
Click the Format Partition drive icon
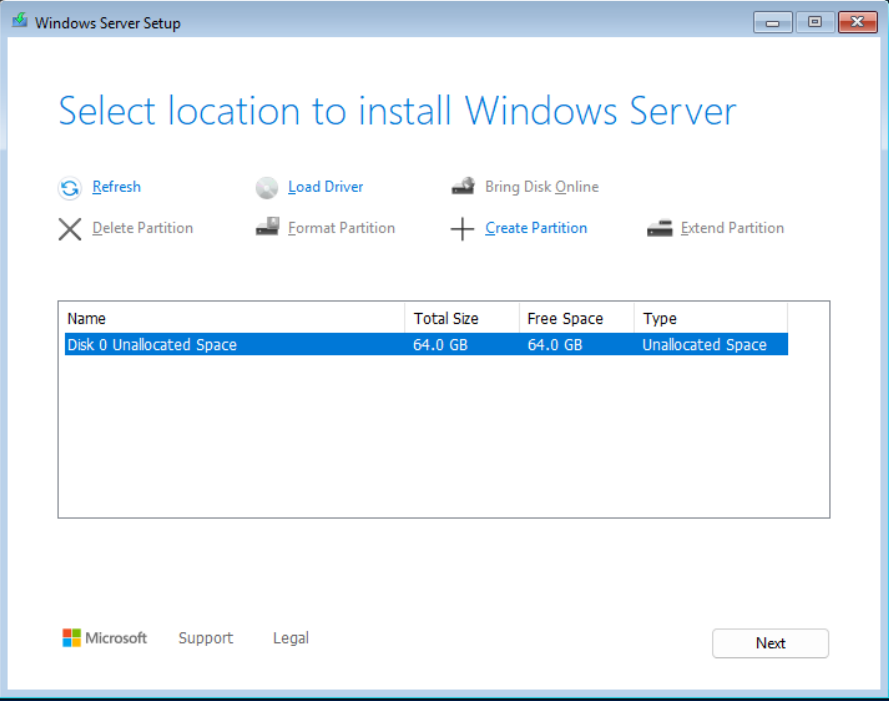pyautogui.click(x=267, y=228)
